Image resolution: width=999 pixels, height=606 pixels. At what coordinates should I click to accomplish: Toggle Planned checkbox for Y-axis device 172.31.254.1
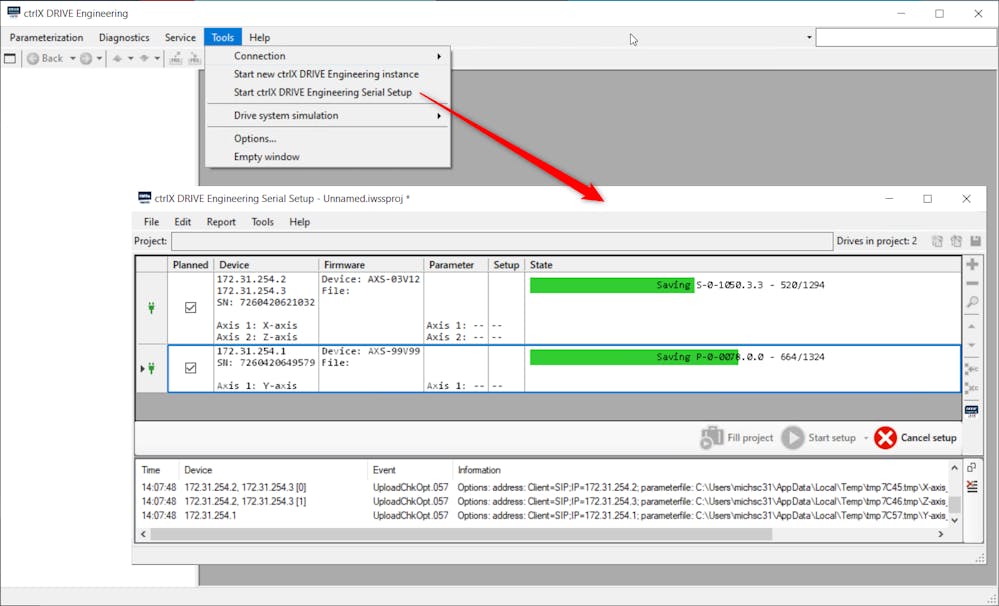pyautogui.click(x=190, y=368)
